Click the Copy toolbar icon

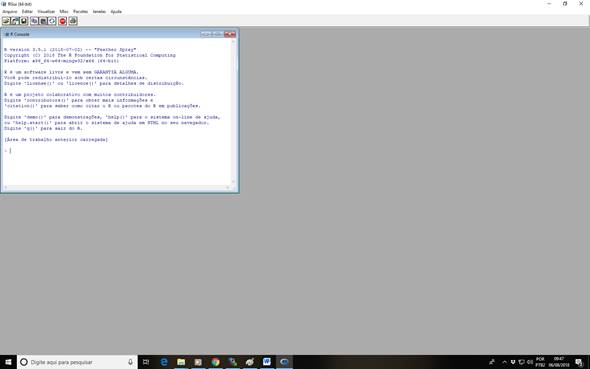tap(34, 21)
